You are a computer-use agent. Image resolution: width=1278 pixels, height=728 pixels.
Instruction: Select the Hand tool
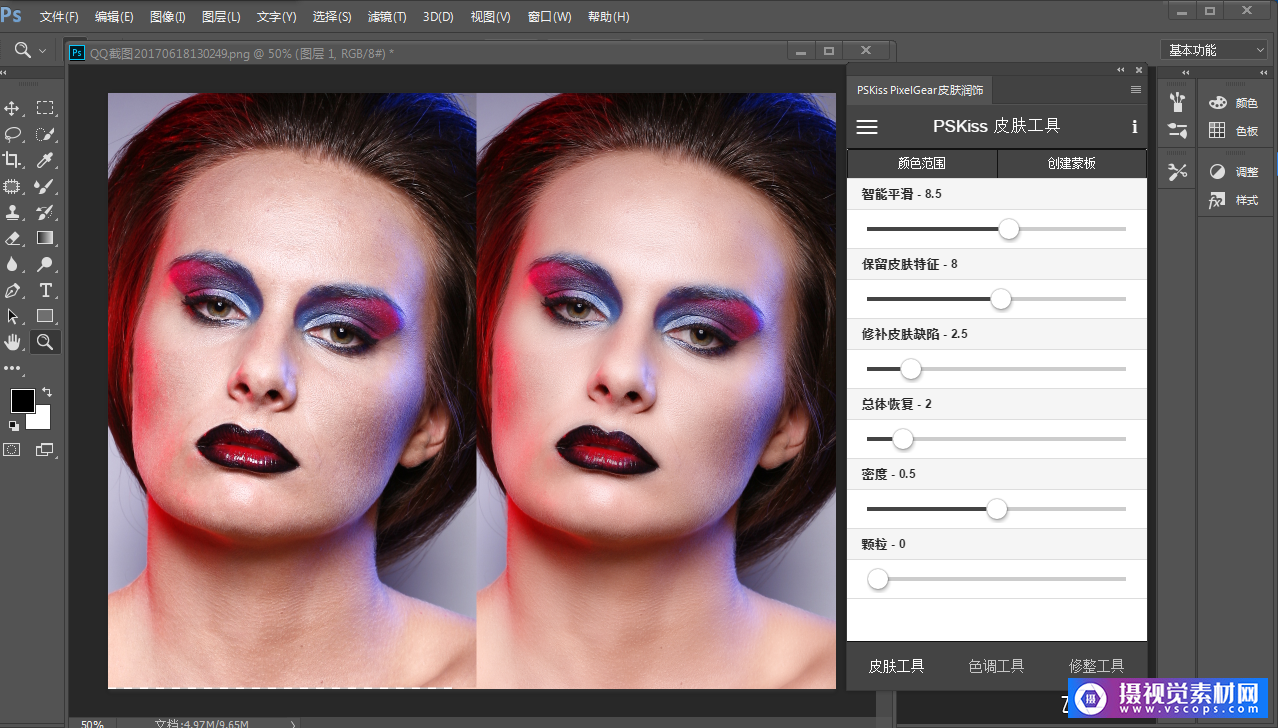pyautogui.click(x=13, y=342)
